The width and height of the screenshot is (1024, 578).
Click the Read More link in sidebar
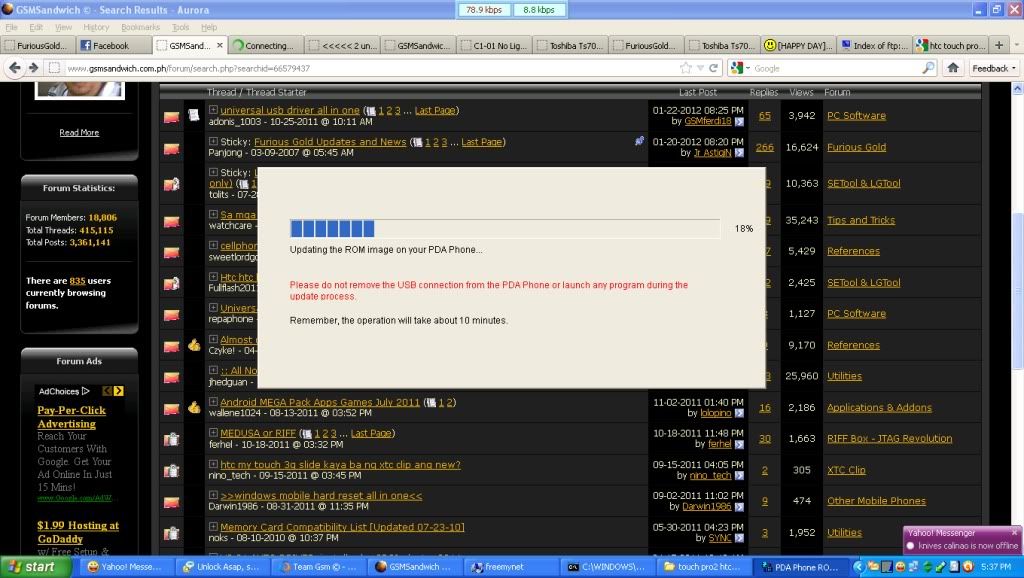coord(79,133)
